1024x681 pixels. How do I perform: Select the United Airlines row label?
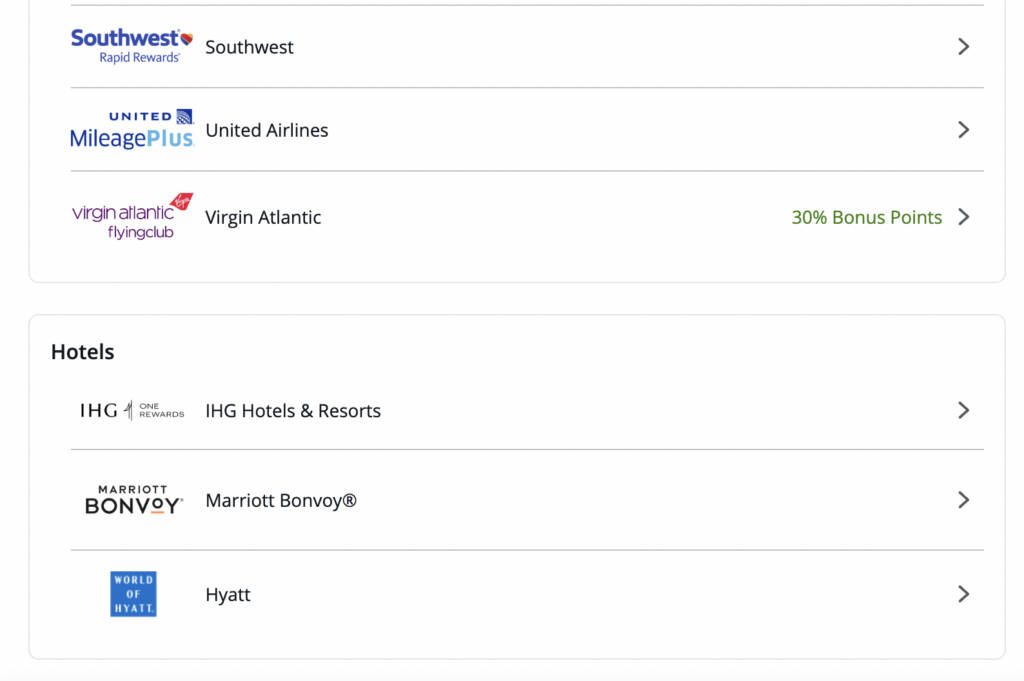[267, 129]
